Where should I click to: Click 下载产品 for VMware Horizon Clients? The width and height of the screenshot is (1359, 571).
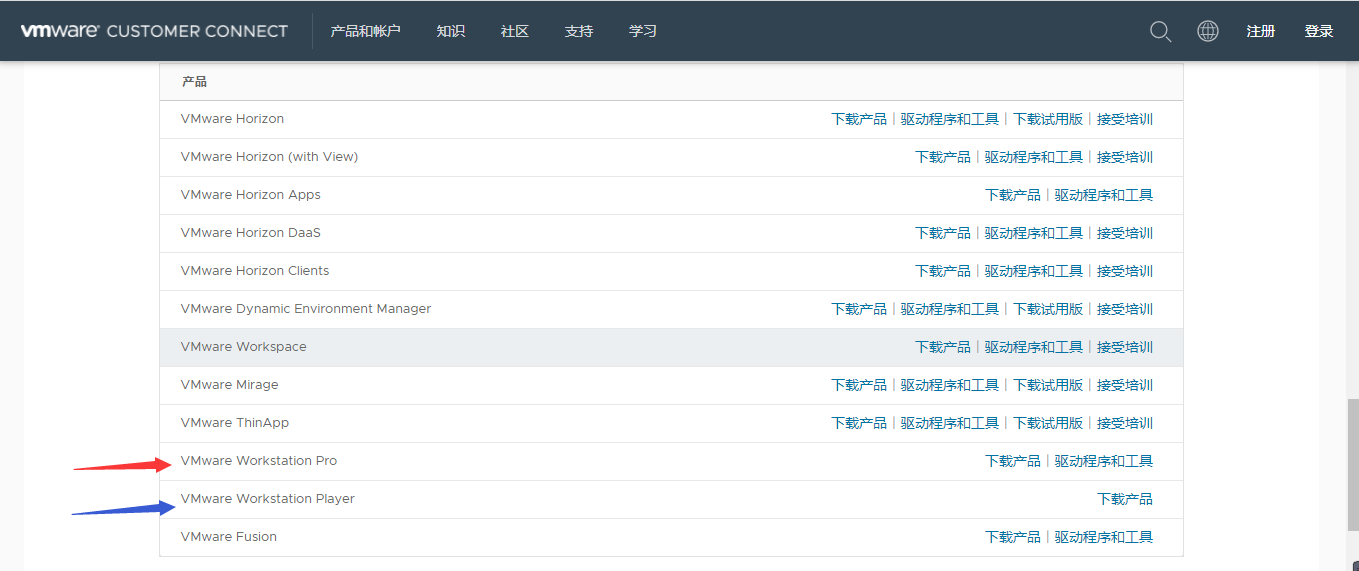pyautogui.click(x=943, y=271)
